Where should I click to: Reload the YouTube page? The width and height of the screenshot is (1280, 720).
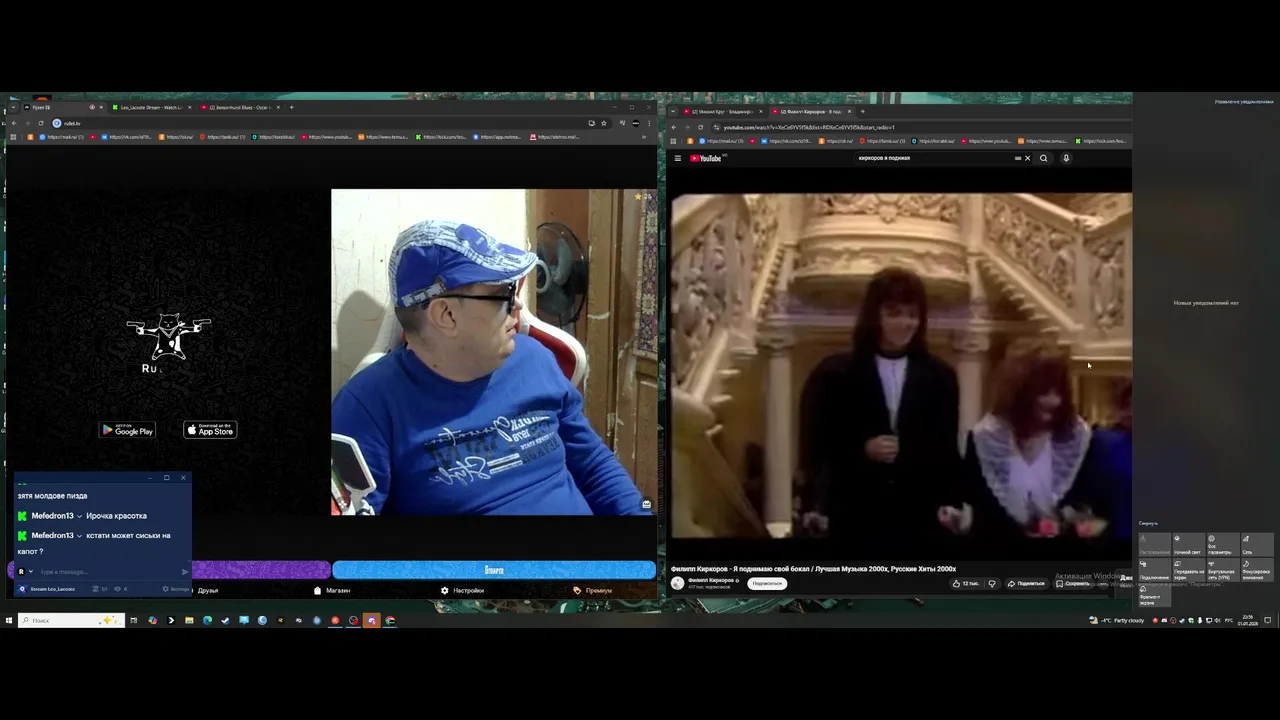pyautogui.click(x=700, y=127)
